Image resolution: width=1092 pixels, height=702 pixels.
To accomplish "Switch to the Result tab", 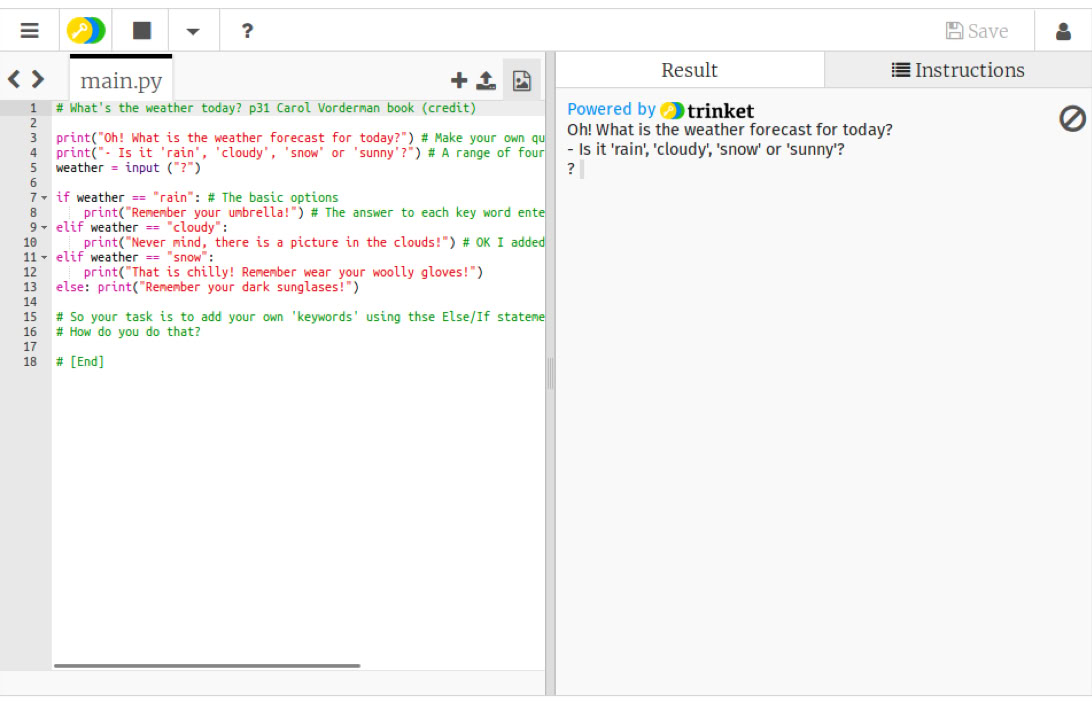I will click(689, 70).
